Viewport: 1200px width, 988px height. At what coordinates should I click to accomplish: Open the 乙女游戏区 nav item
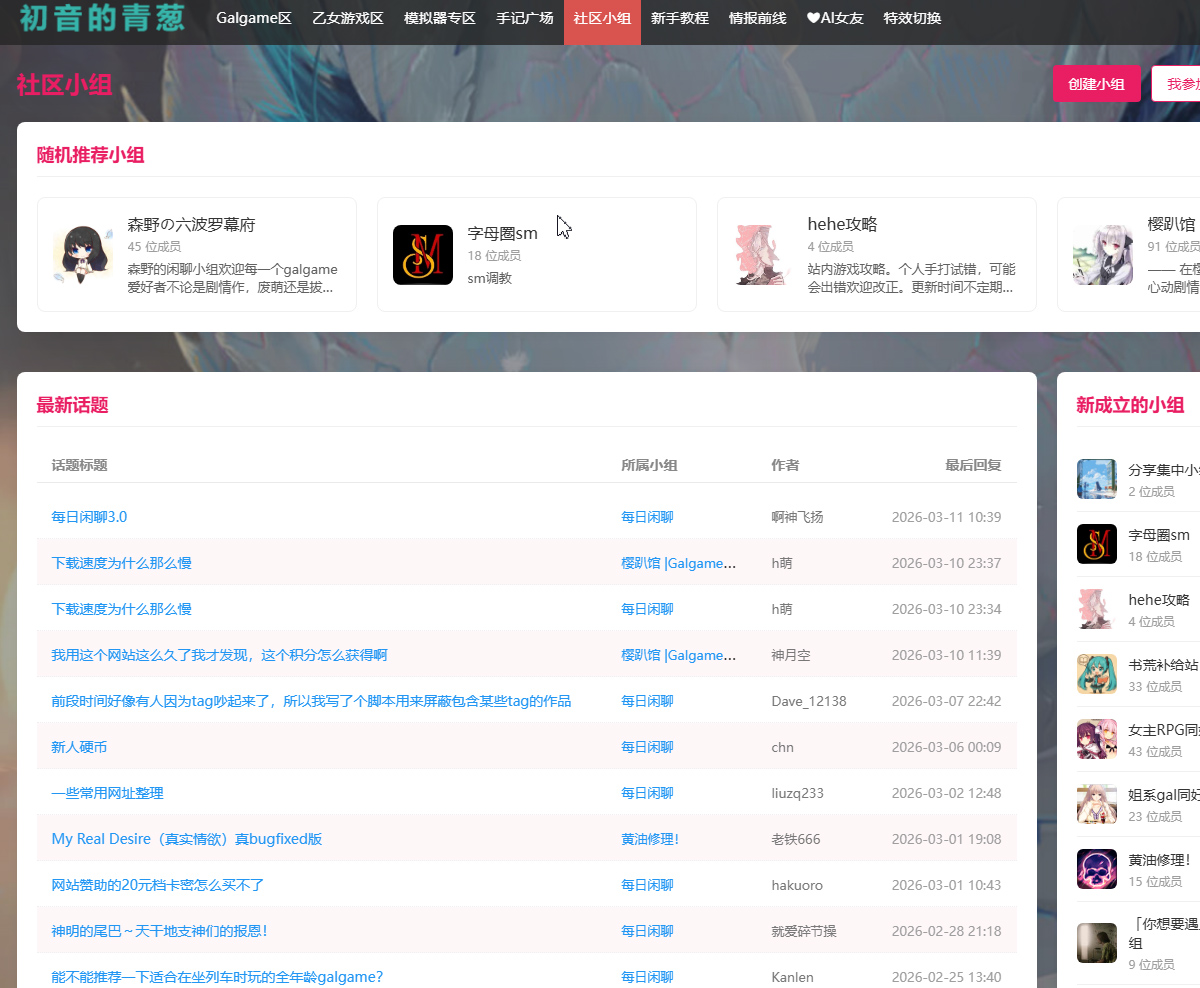pyautogui.click(x=347, y=18)
